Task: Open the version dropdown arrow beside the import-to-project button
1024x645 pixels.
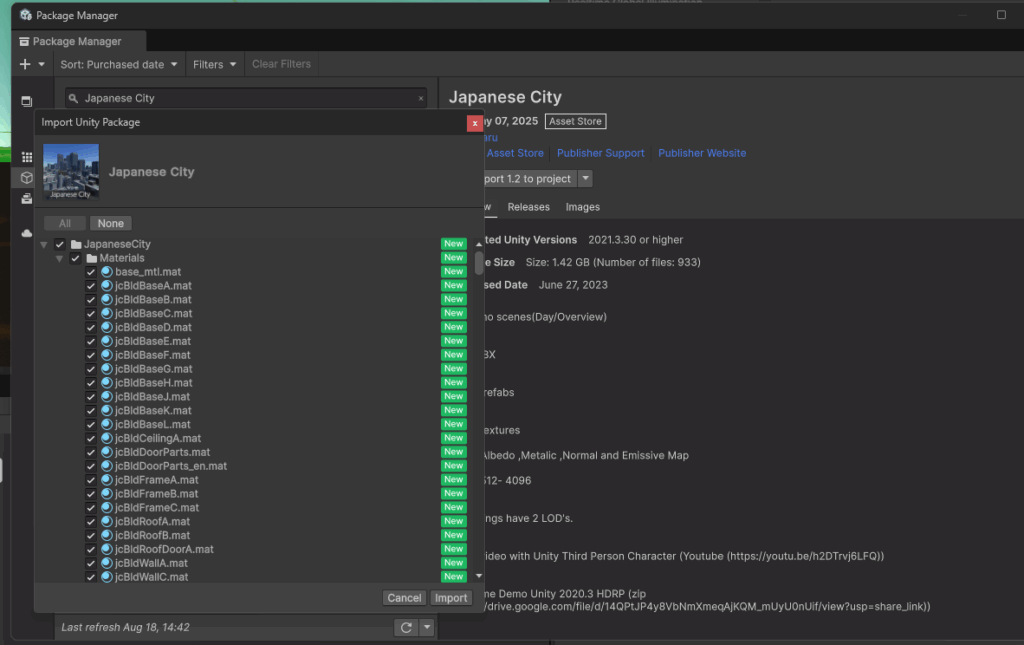Action: pos(585,178)
